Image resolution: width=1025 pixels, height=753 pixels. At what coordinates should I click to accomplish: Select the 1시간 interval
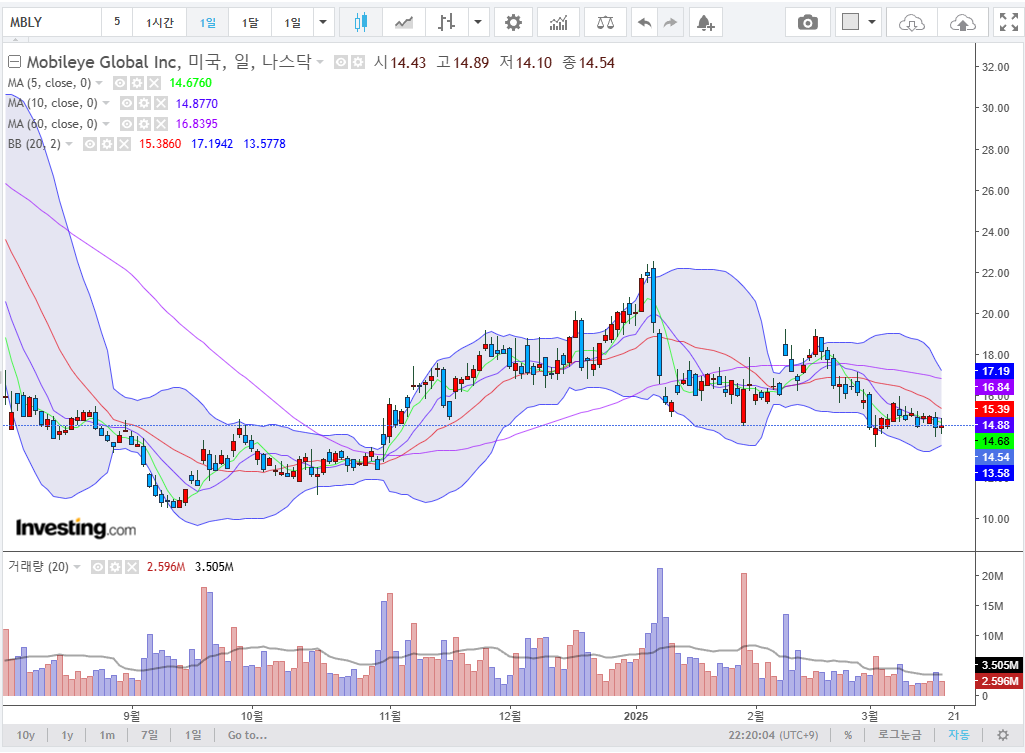click(160, 23)
